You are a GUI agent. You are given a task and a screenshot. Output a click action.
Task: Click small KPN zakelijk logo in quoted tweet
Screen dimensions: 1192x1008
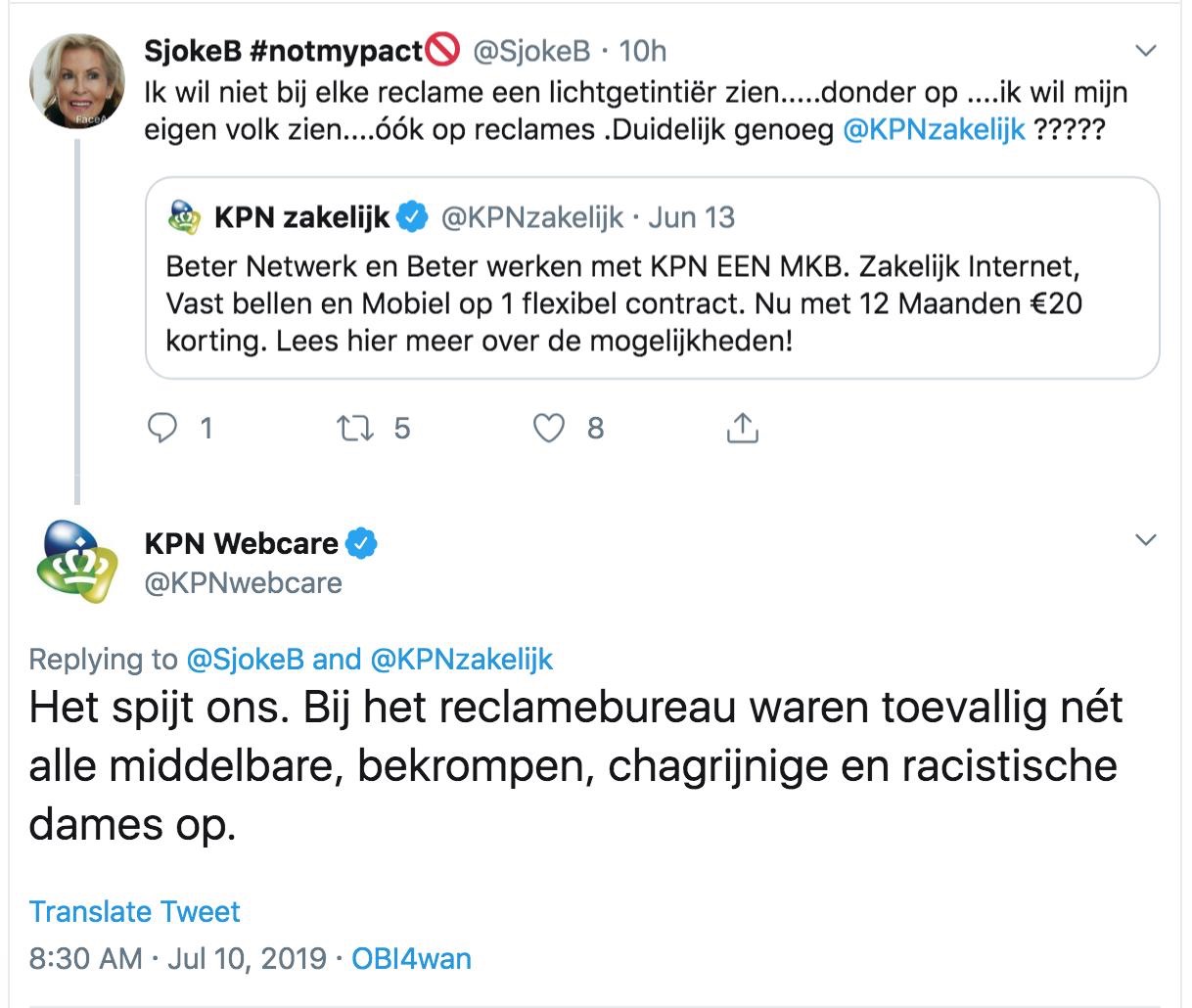186,217
